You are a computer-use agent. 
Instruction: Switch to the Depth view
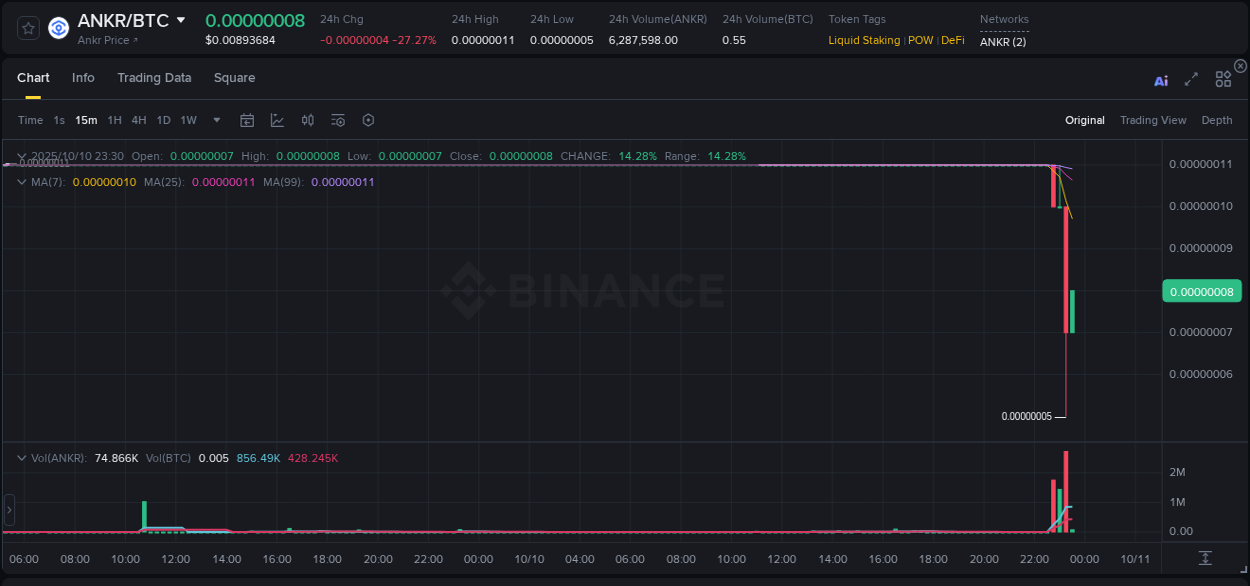click(1216, 119)
